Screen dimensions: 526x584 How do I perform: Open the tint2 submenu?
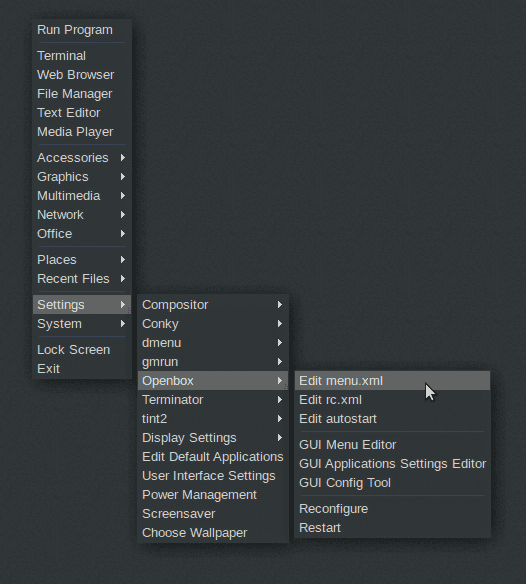click(213, 419)
